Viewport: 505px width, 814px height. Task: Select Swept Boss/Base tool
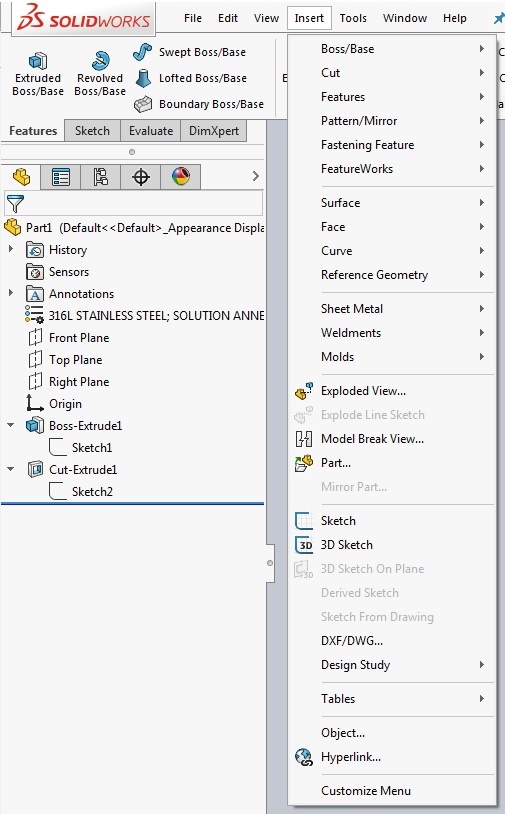coord(189,52)
